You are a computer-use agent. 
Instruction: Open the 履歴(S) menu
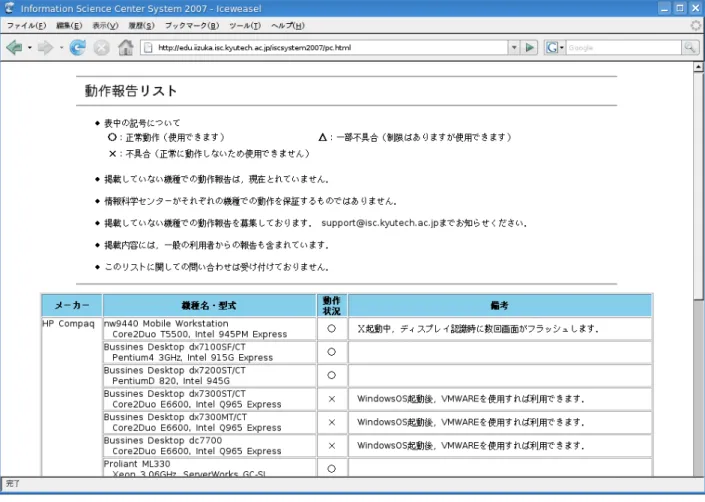coord(141,26)
